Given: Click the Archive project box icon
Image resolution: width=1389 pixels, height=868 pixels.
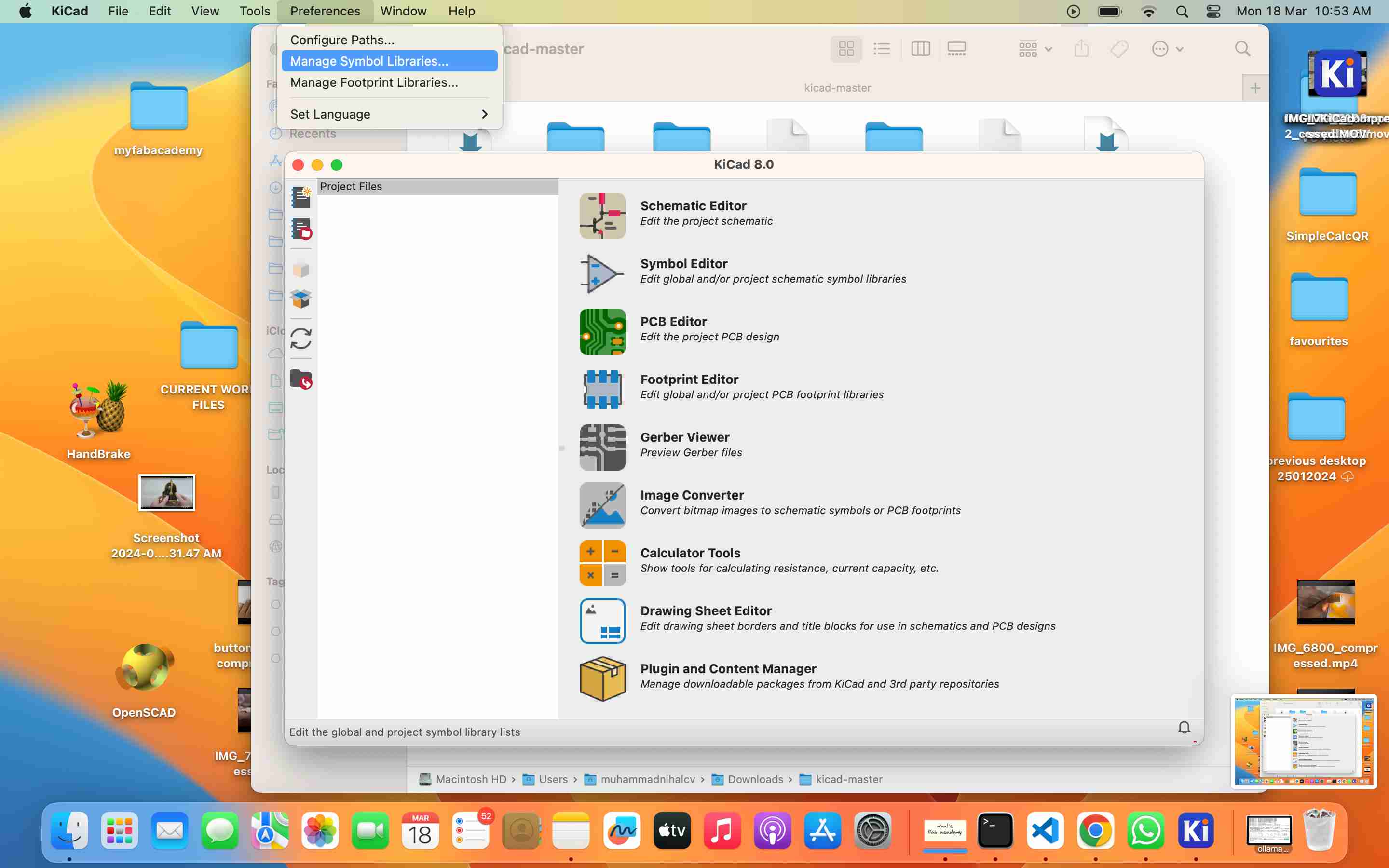Looking at the screenshot, I should tap(301, 270).
